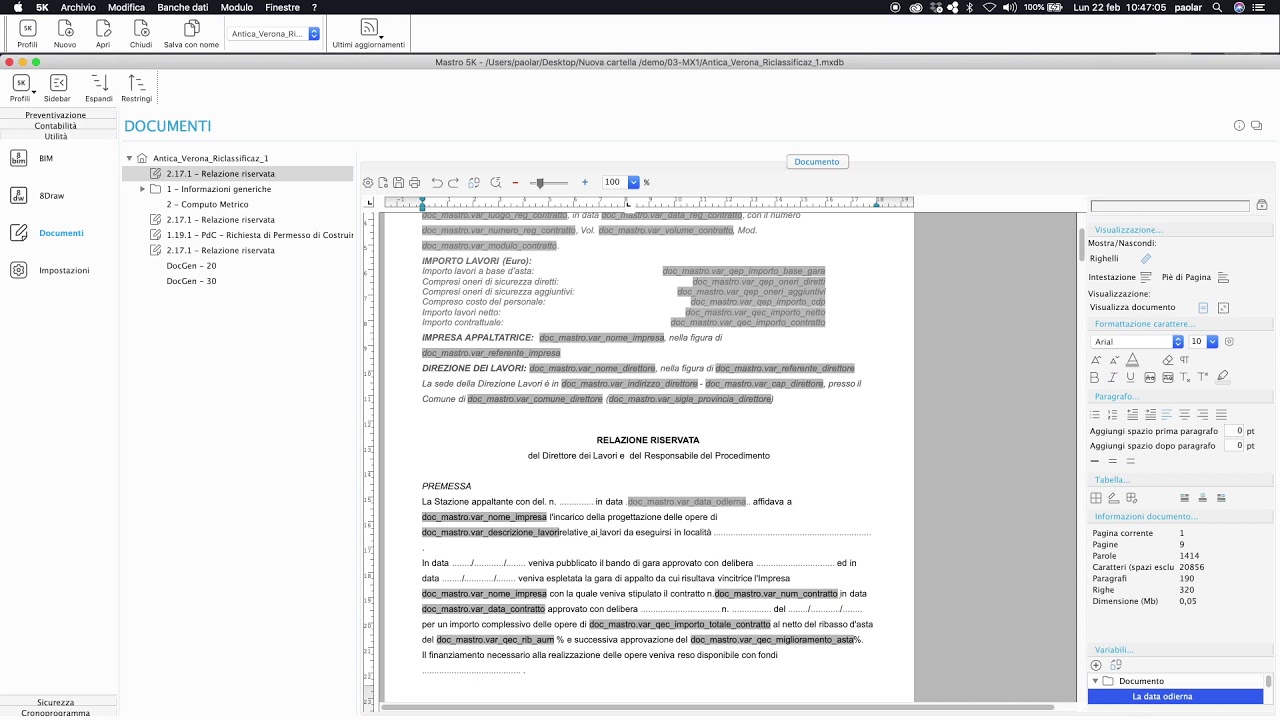Open the Modulo menu

[236, 7]
